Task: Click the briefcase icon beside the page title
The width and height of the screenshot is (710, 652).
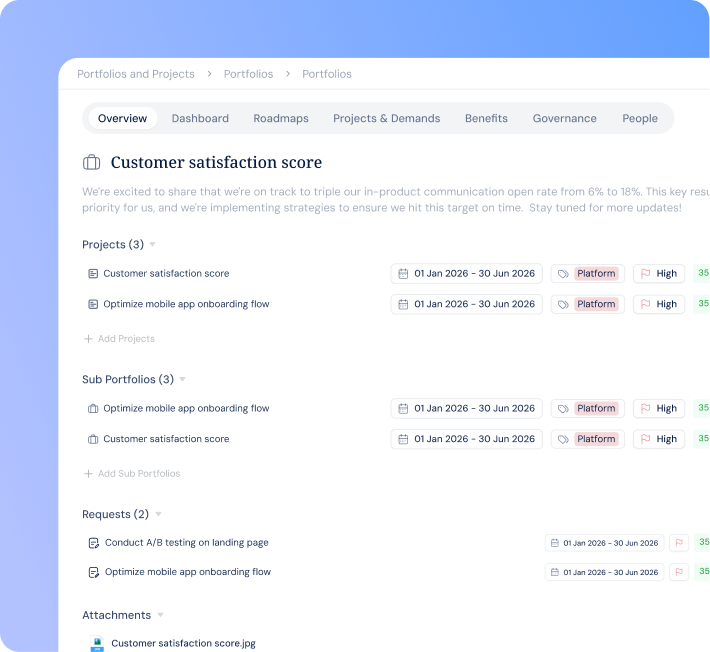Action: coord(91,162)
